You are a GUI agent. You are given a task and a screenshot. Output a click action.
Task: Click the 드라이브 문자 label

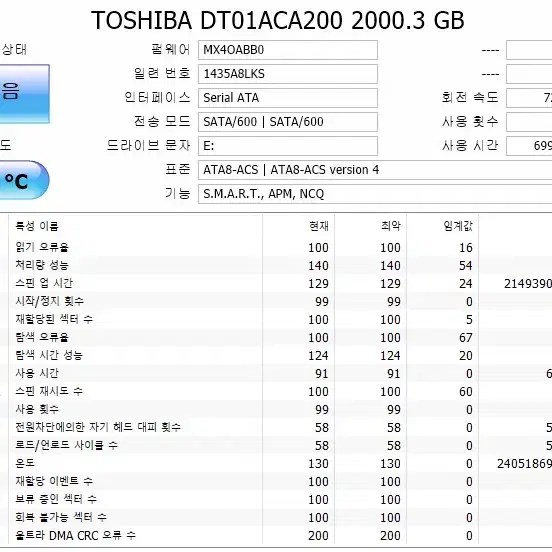coord(148,145)
